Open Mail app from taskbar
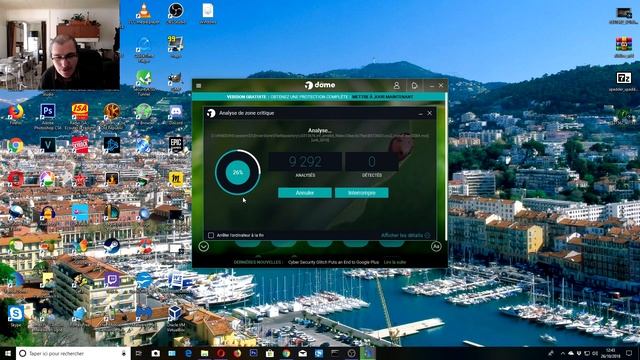This screenshot has height=360, width=640. [302, 353]
